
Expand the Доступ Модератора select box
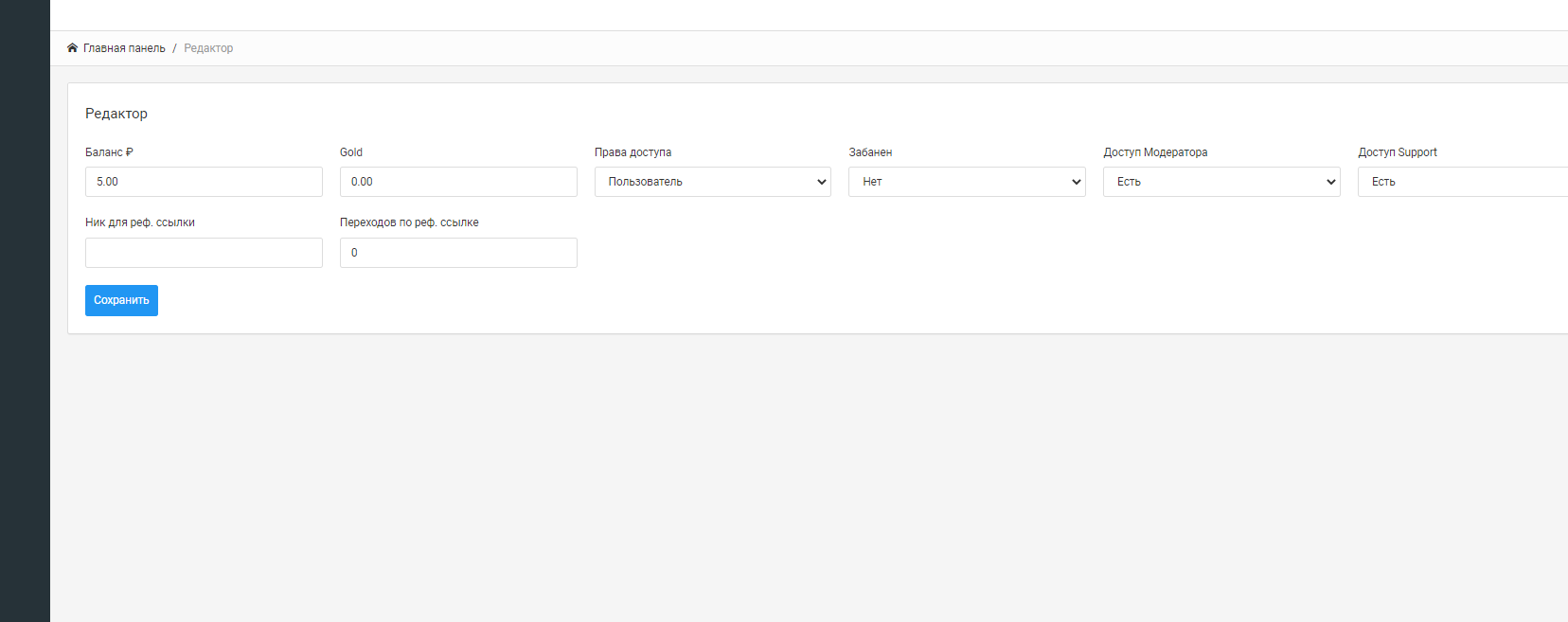point(1221,182)
